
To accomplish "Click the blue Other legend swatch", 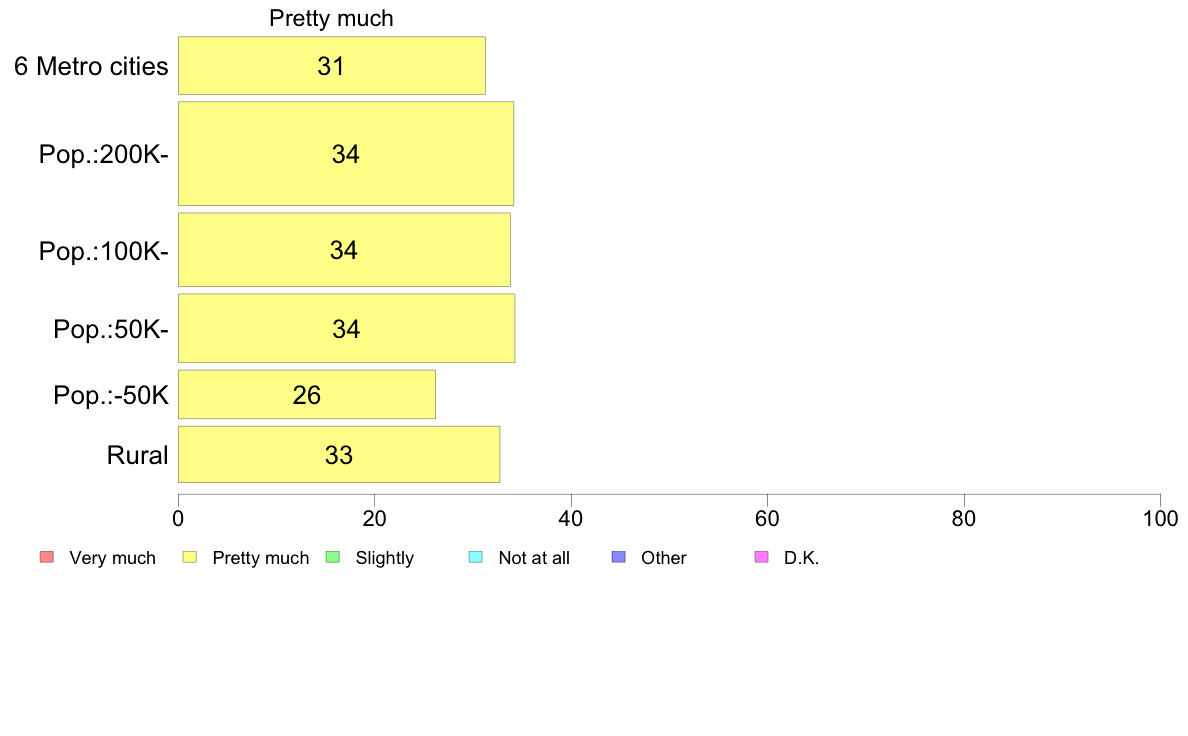I will pyautogui.click(x=618, y=557).
